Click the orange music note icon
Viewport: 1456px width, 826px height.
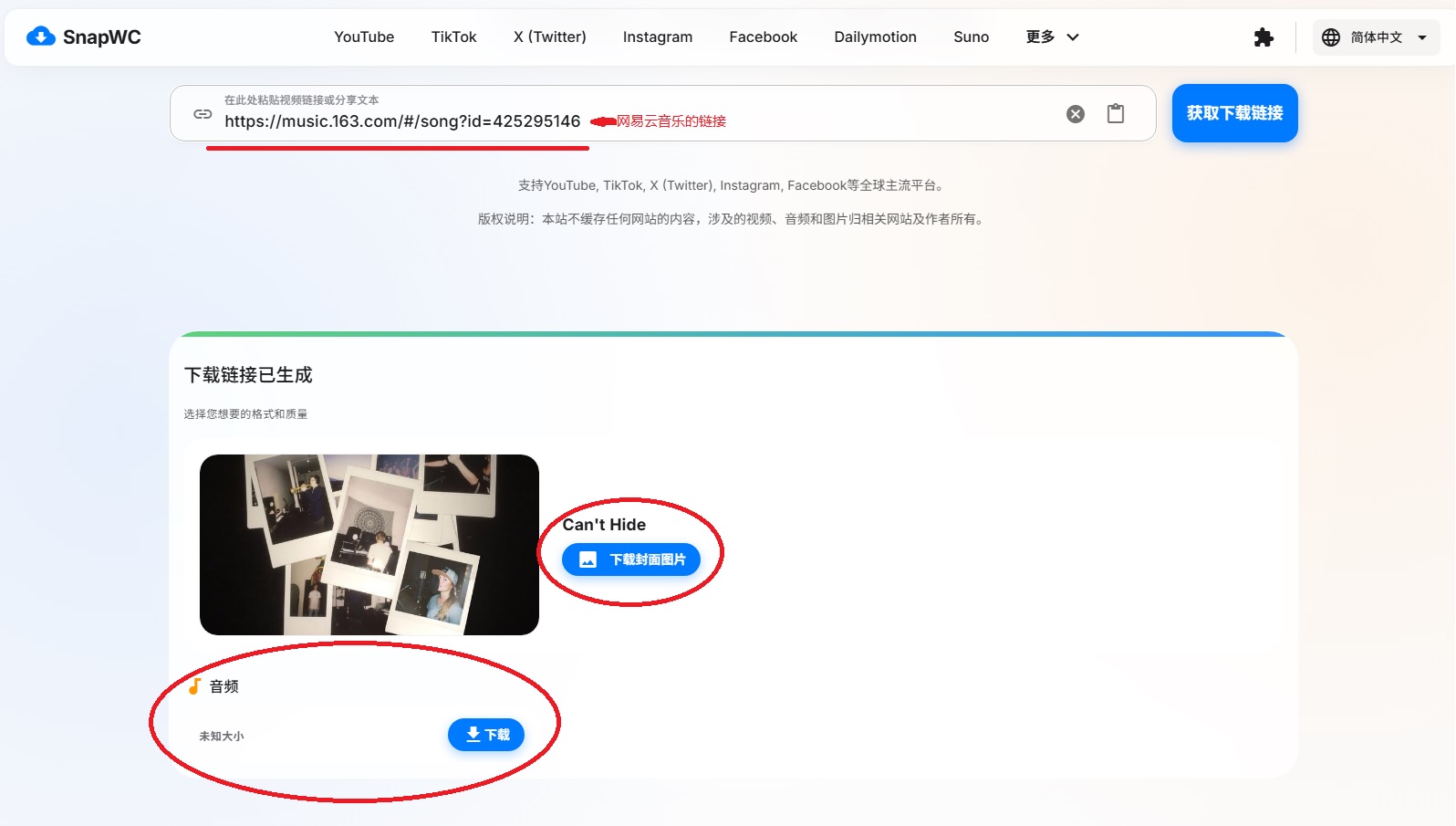click(x=194, y=686)
